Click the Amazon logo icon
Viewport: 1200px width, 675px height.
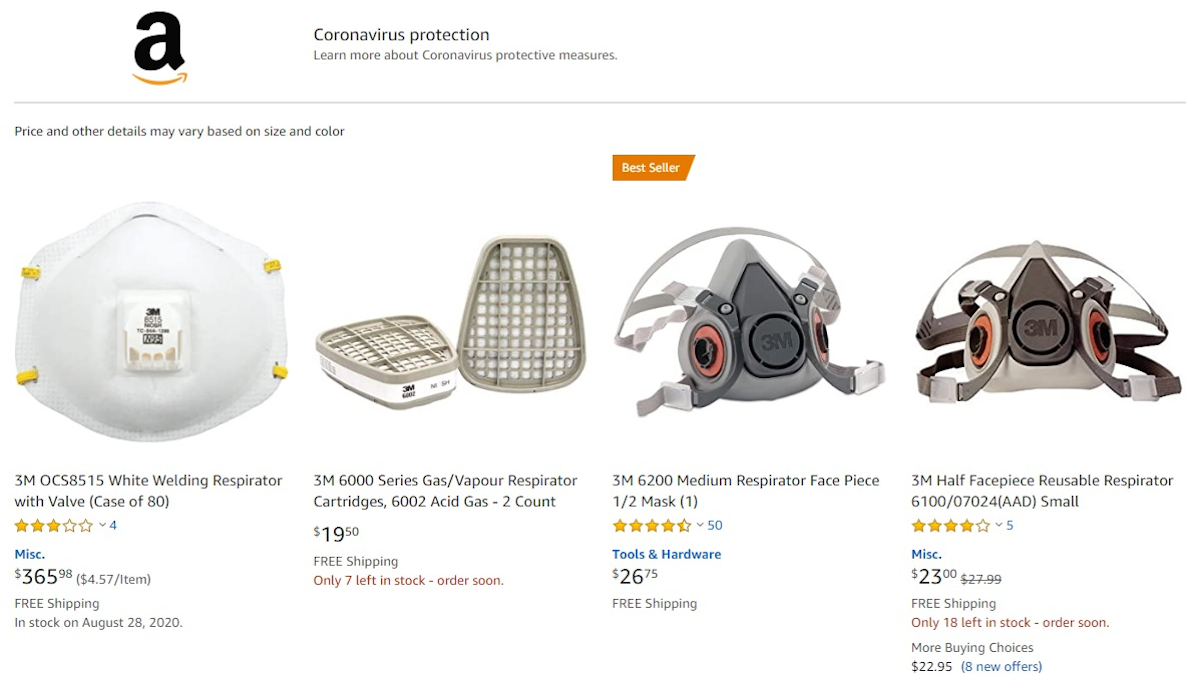click(x=160, y=49)
